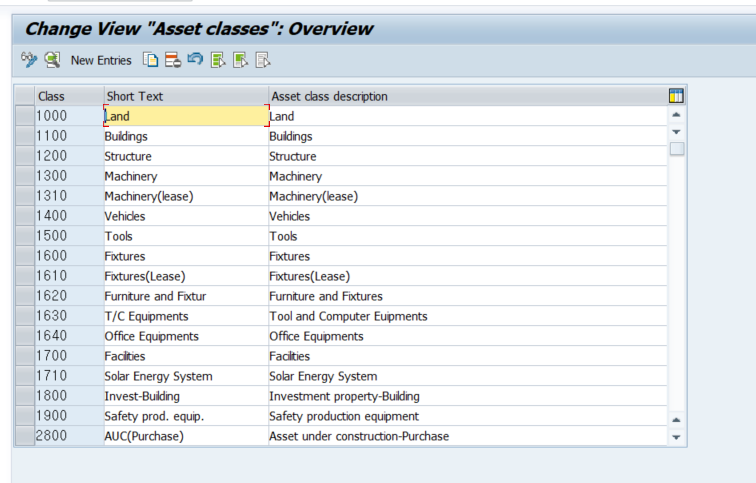This screenshot has width=756, height=483.
Task: Click the top scroll up arrow
Action: [676, 115]
